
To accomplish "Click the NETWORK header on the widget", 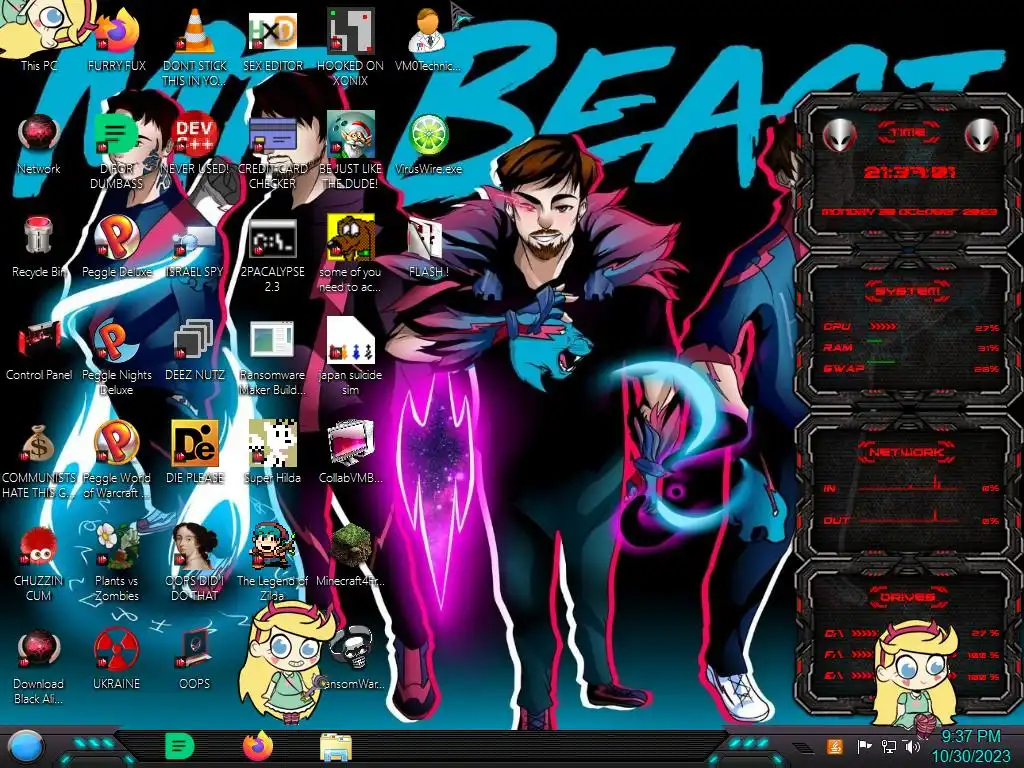I will pos(906,452).
